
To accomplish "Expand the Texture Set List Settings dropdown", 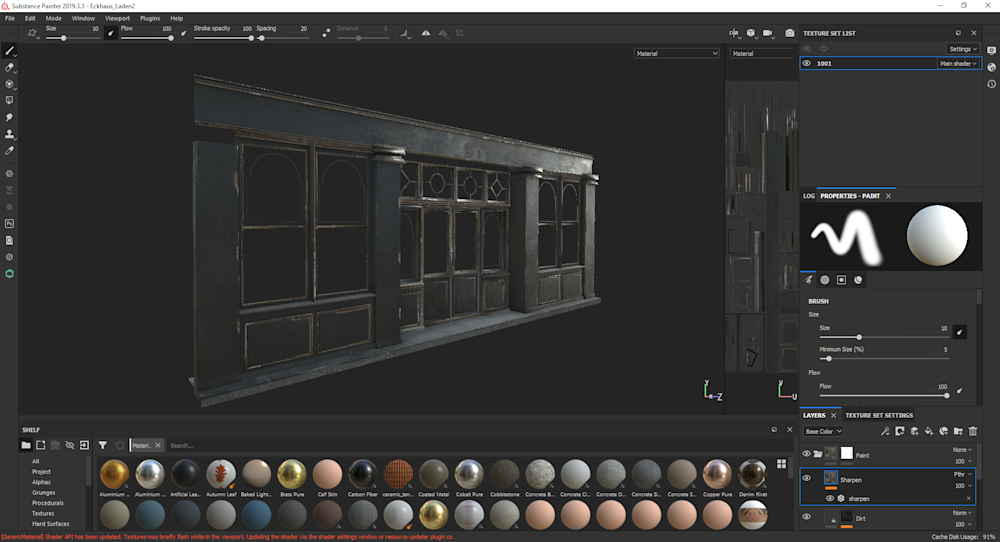I will click(x=963, y=48).
